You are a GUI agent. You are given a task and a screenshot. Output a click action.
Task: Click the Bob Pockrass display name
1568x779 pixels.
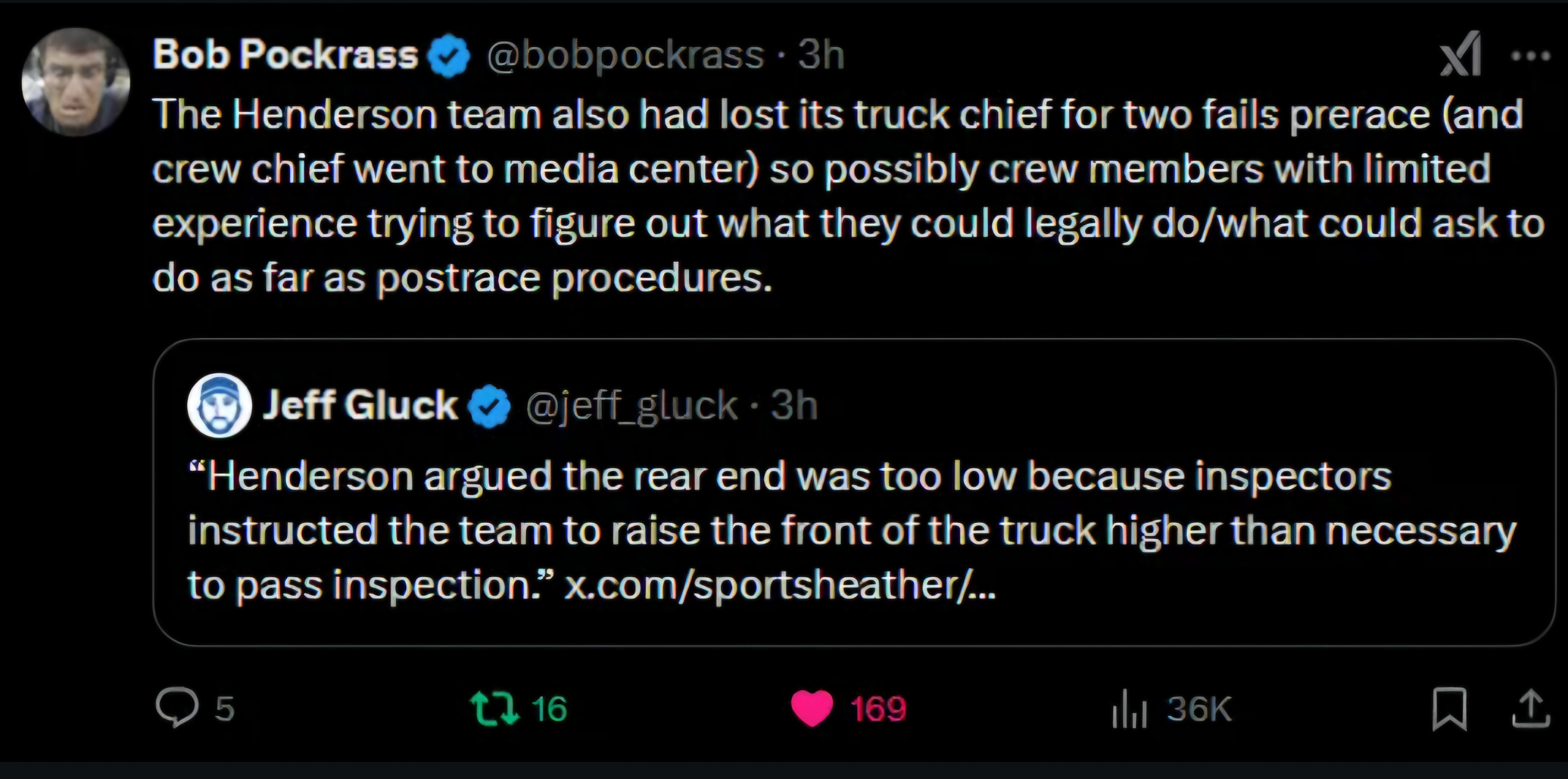click(x=285, y=55)
